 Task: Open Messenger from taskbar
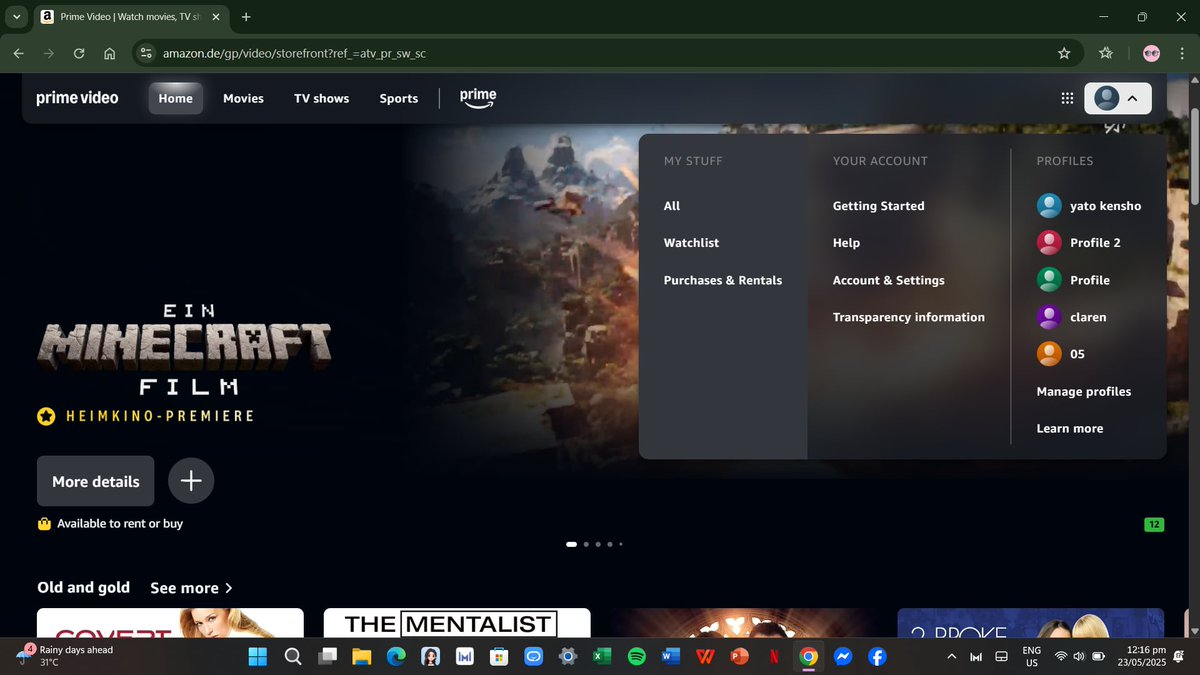tap(843, 657)
